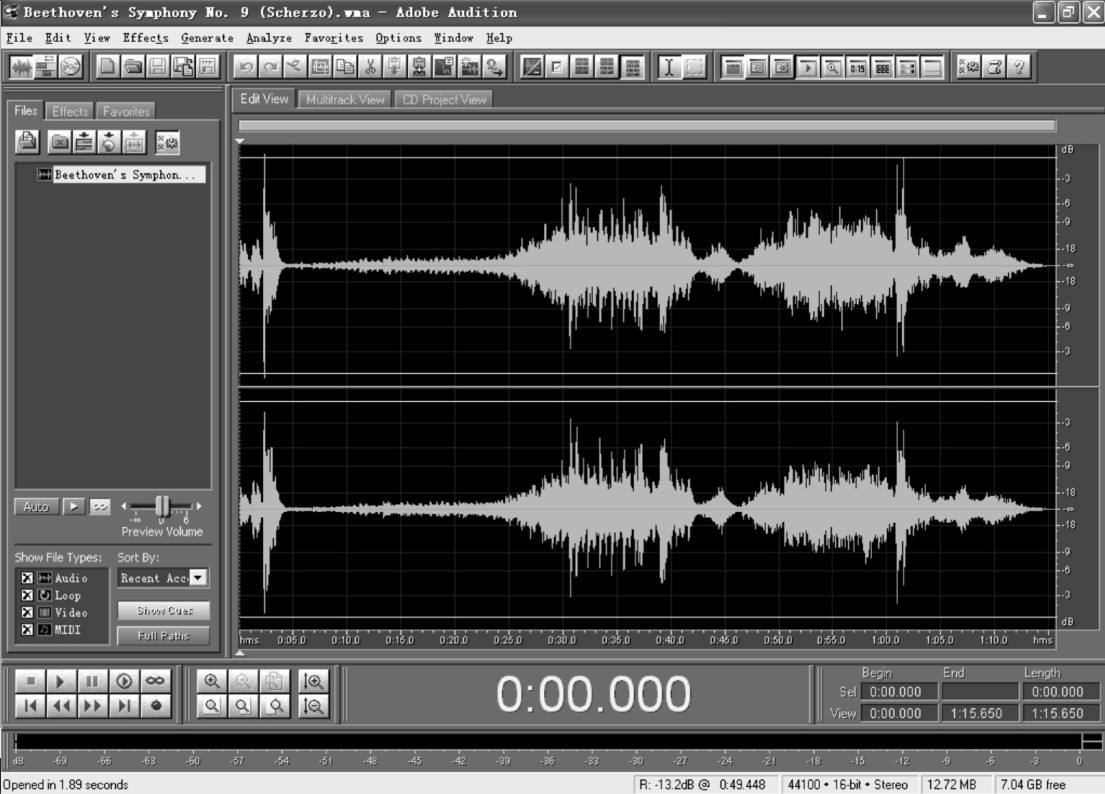
Task: Click the insert into multitrack icon in Files panel
Action: (x=85, y=142)
